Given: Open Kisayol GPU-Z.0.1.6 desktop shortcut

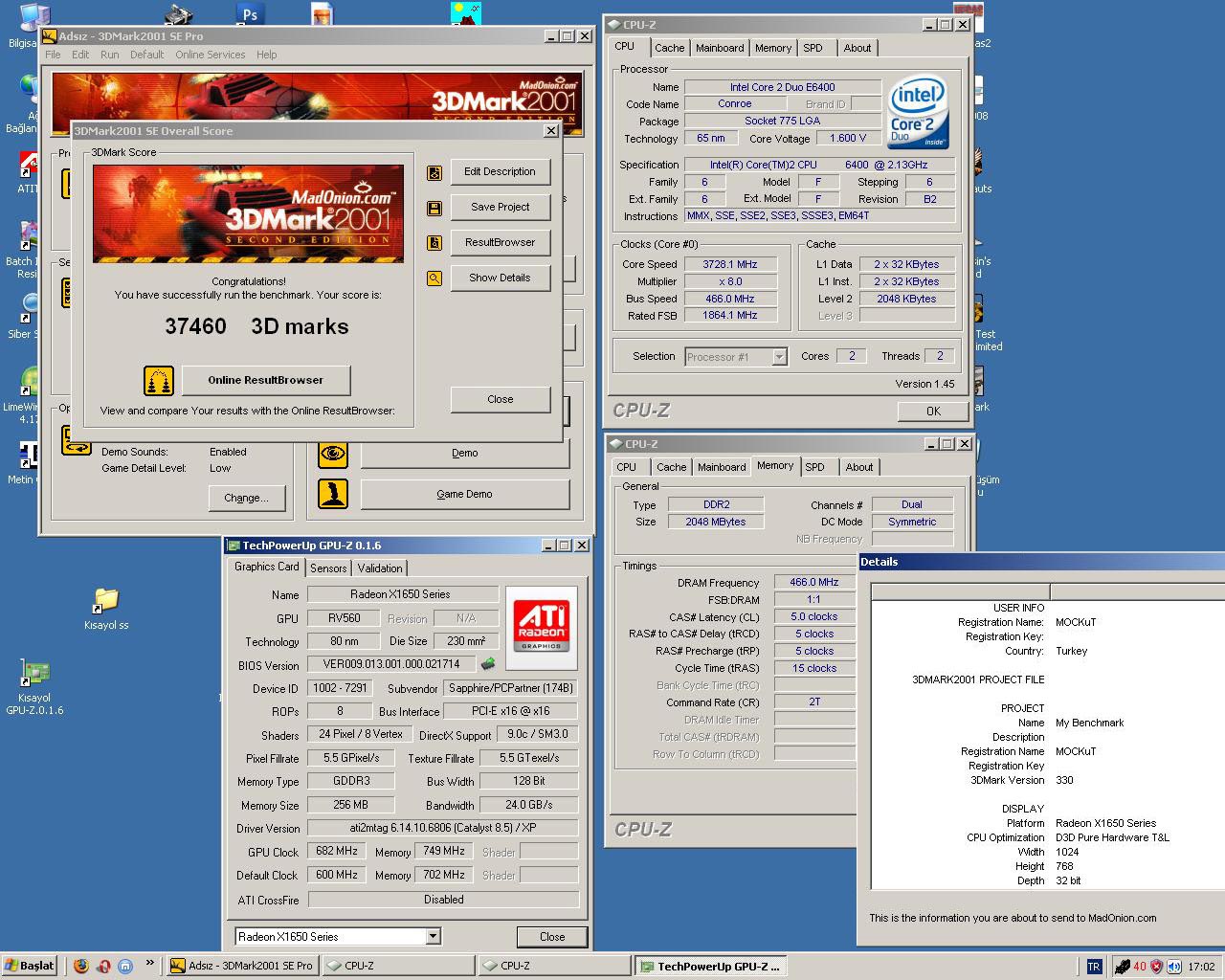Looking at the screenshot, I should pos(34,686).
